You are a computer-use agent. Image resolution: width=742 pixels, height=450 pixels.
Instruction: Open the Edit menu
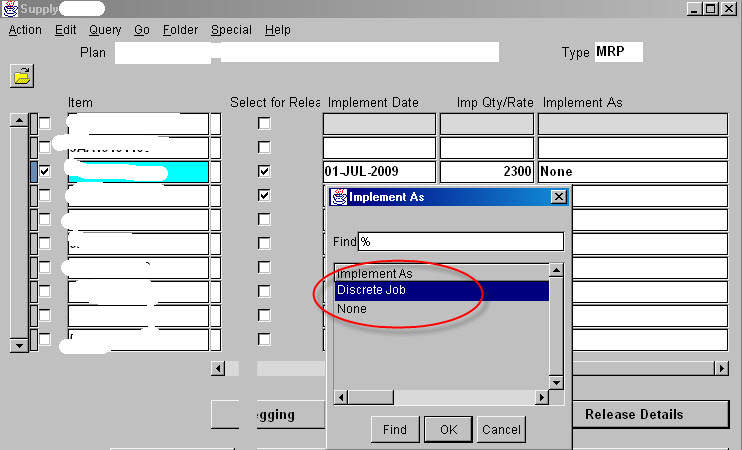pos(65,30)
